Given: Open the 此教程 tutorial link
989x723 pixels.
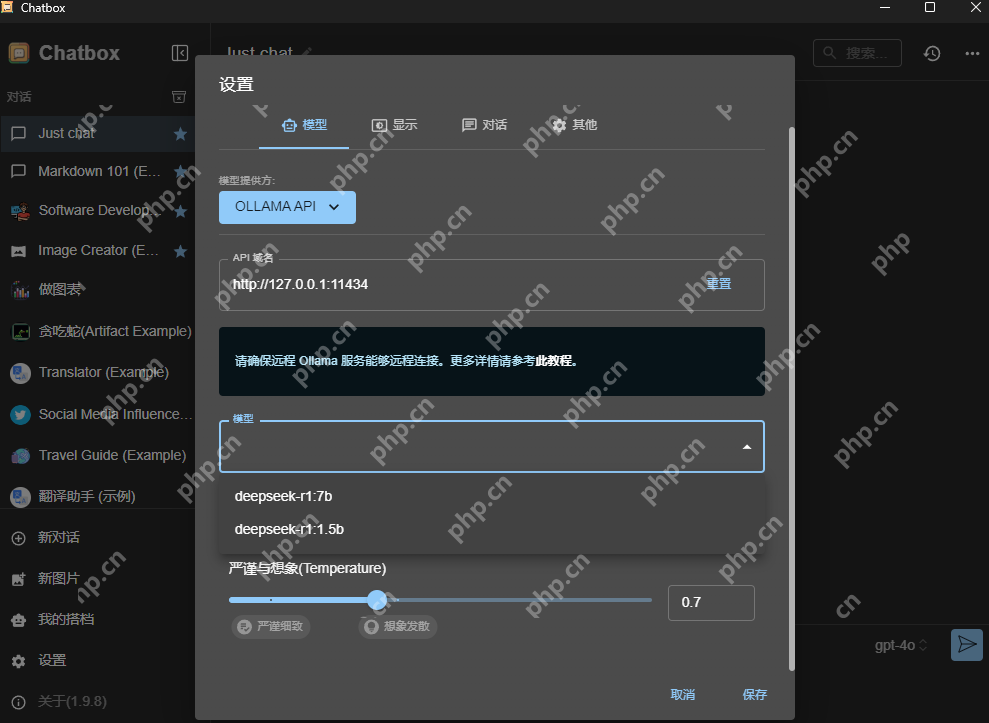Looking at the screenshot, I should pyautogui.click(x=554, y=361).
